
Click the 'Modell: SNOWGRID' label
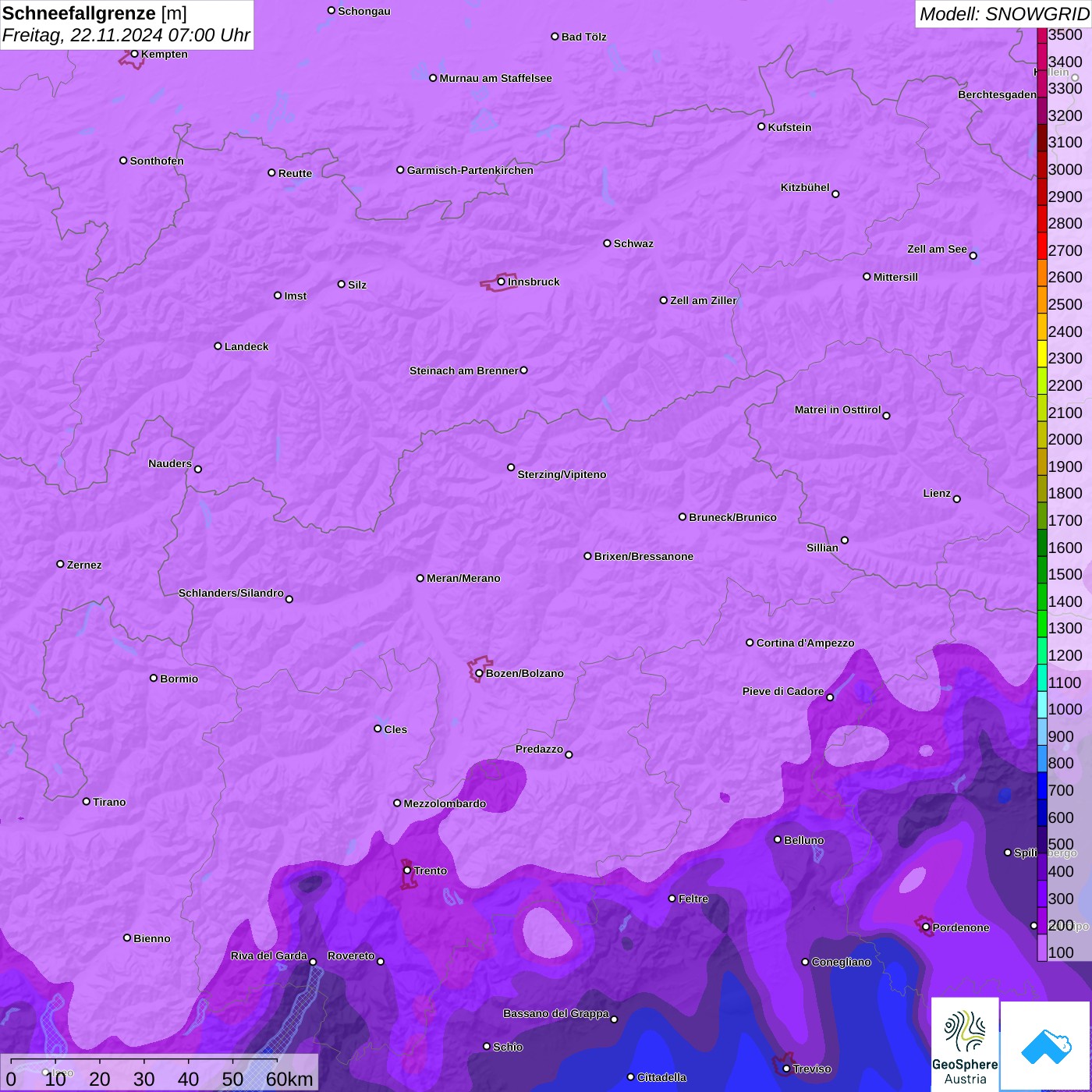(x=1004, y=14)
